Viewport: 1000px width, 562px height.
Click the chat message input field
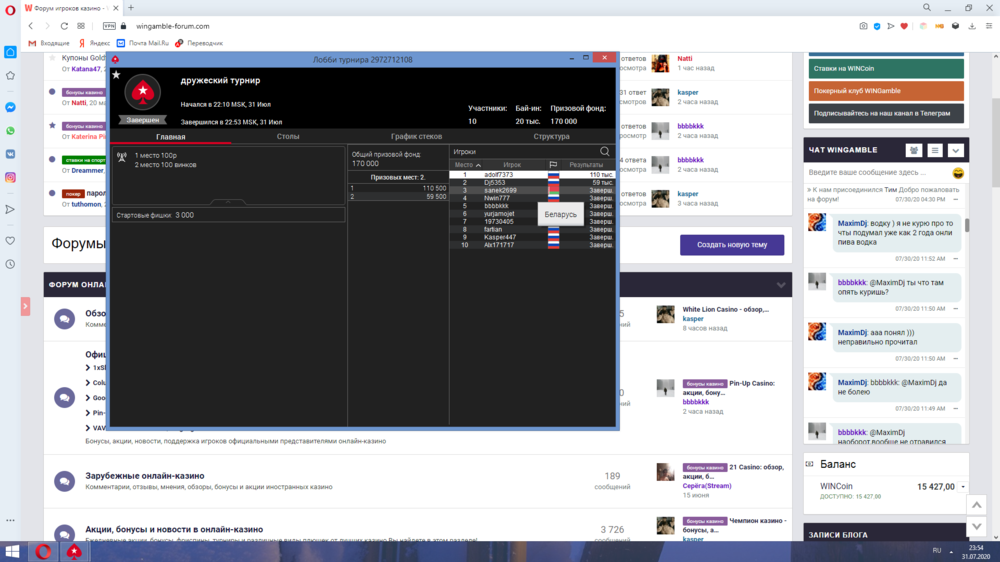(875, 173)
